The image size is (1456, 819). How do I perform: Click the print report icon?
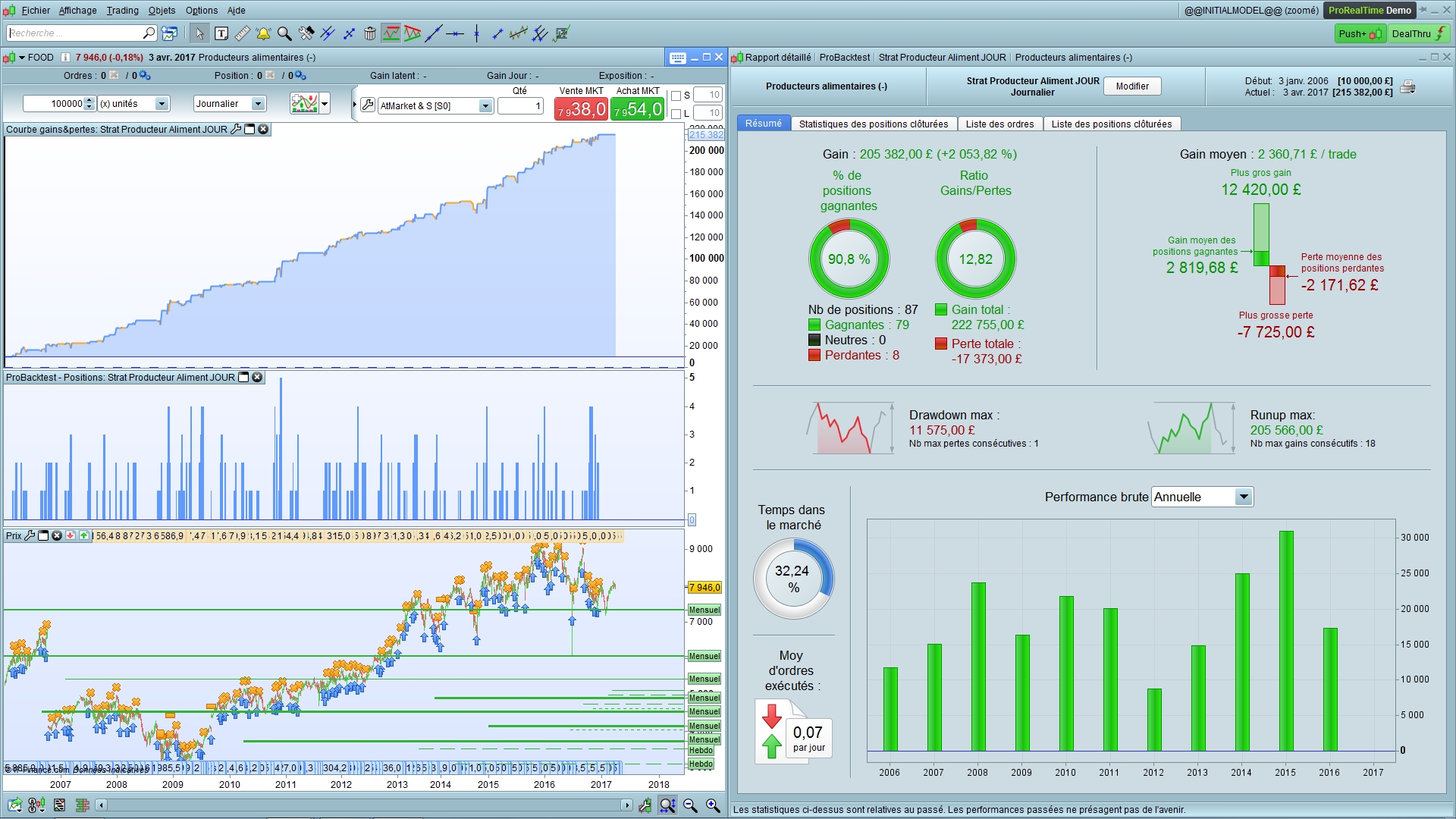[1407, 86]
